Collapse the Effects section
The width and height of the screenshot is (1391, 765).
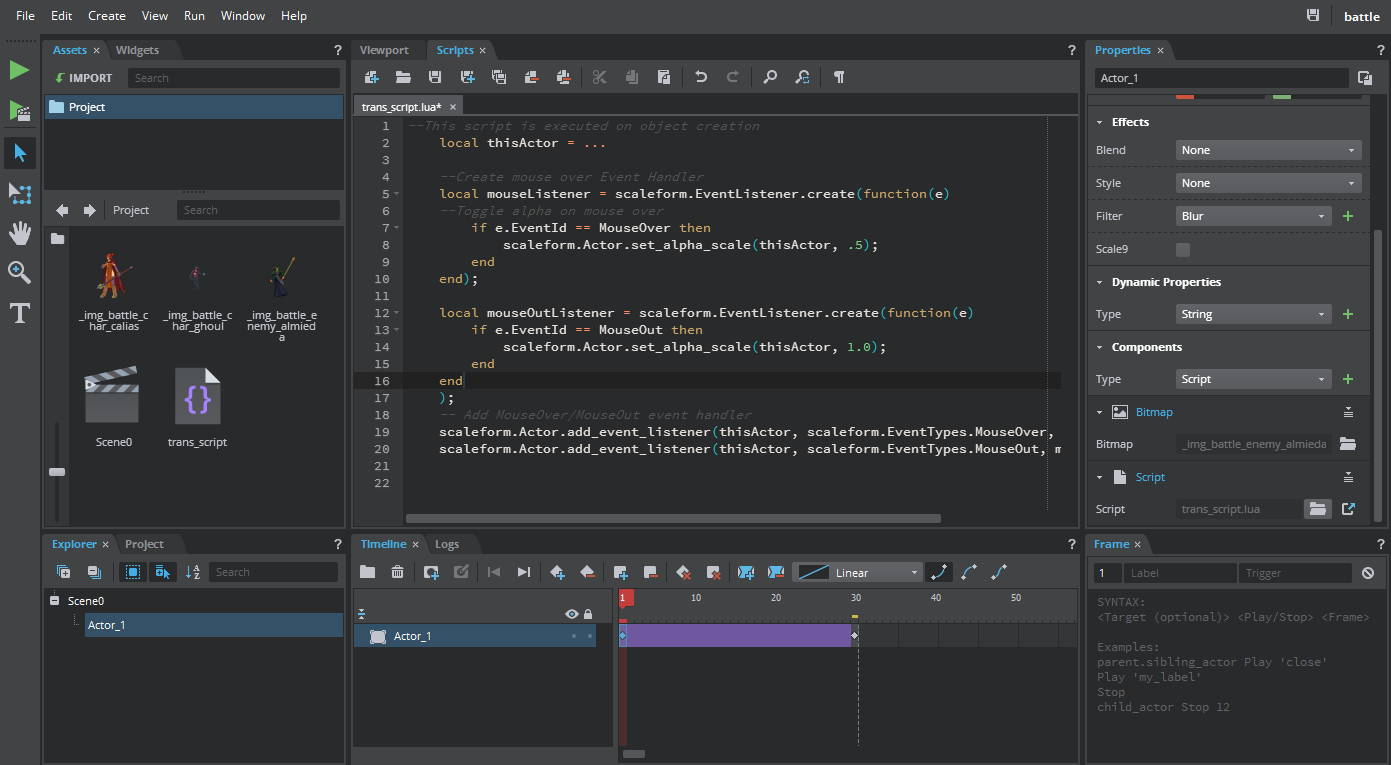coord(1101,122)
